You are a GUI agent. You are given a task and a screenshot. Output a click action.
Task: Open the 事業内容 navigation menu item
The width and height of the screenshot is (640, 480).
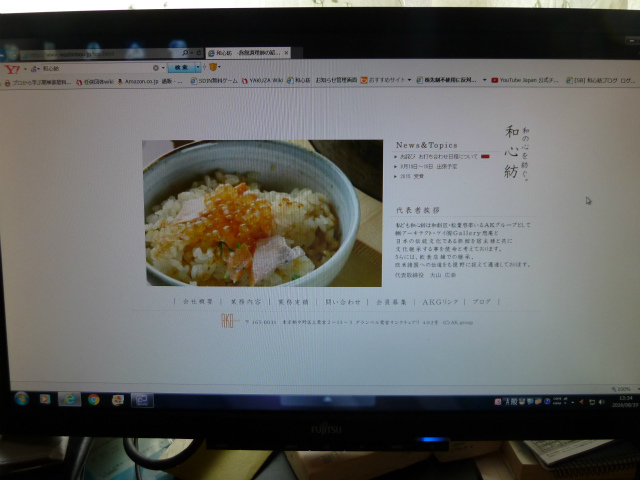pos(245,300)
